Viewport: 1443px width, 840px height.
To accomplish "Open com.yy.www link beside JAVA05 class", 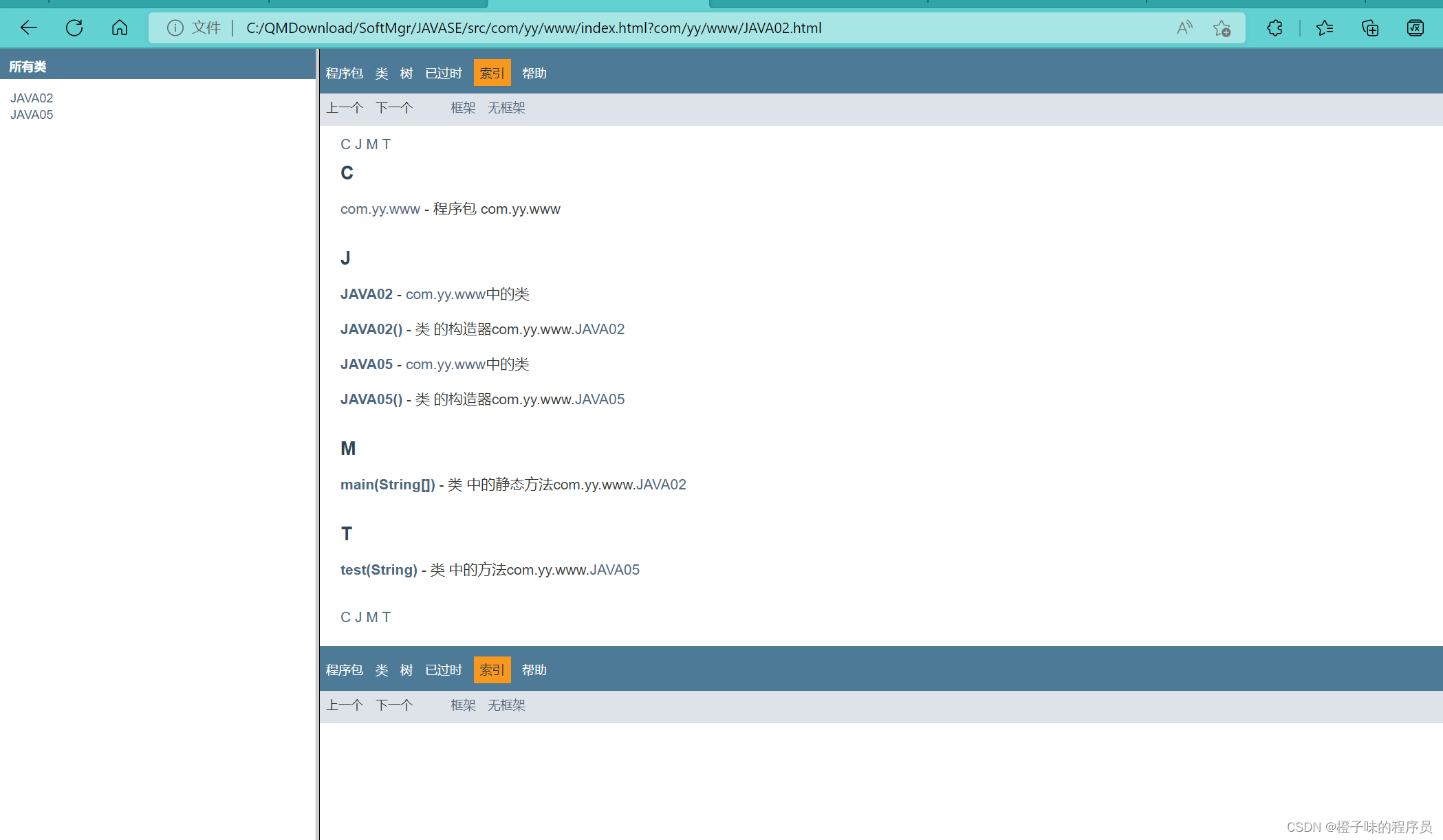I will tap(446, 364).
